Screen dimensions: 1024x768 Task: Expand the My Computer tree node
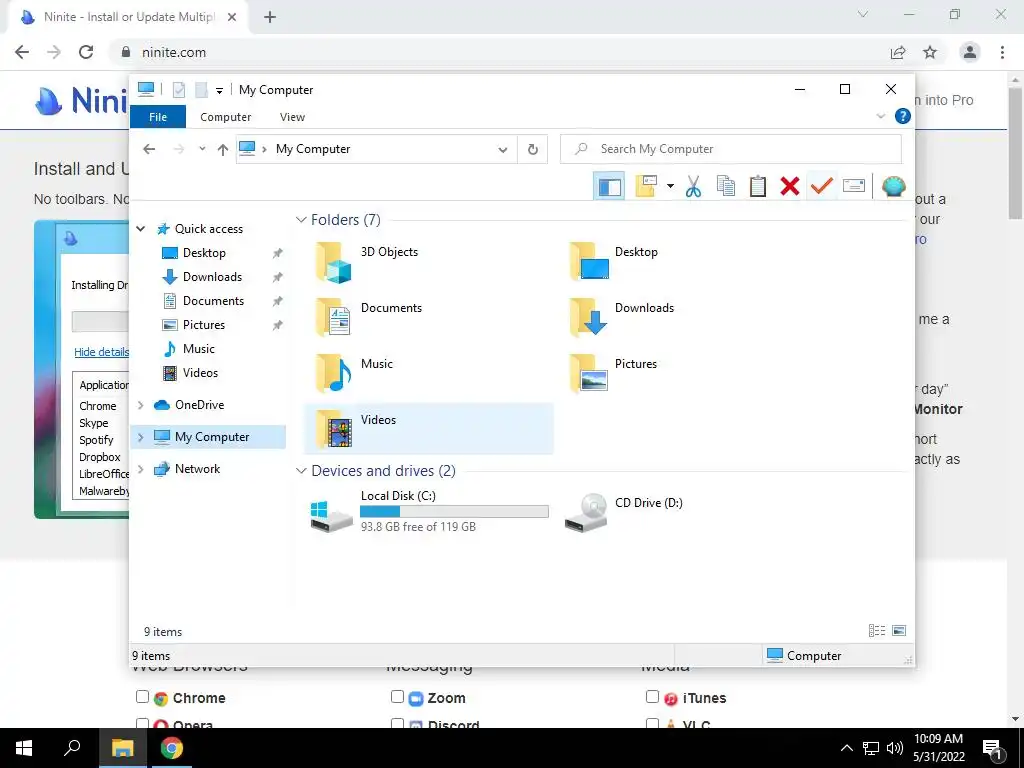click(140, 437)
